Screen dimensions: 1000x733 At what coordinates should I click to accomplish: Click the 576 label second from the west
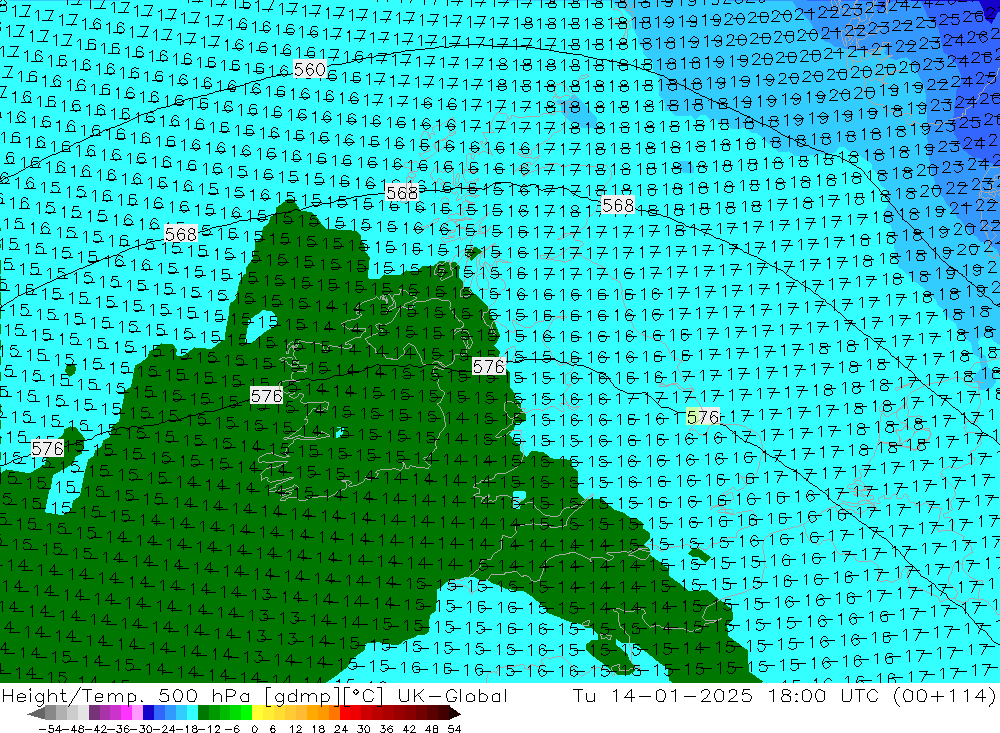(x=267, y=396)
